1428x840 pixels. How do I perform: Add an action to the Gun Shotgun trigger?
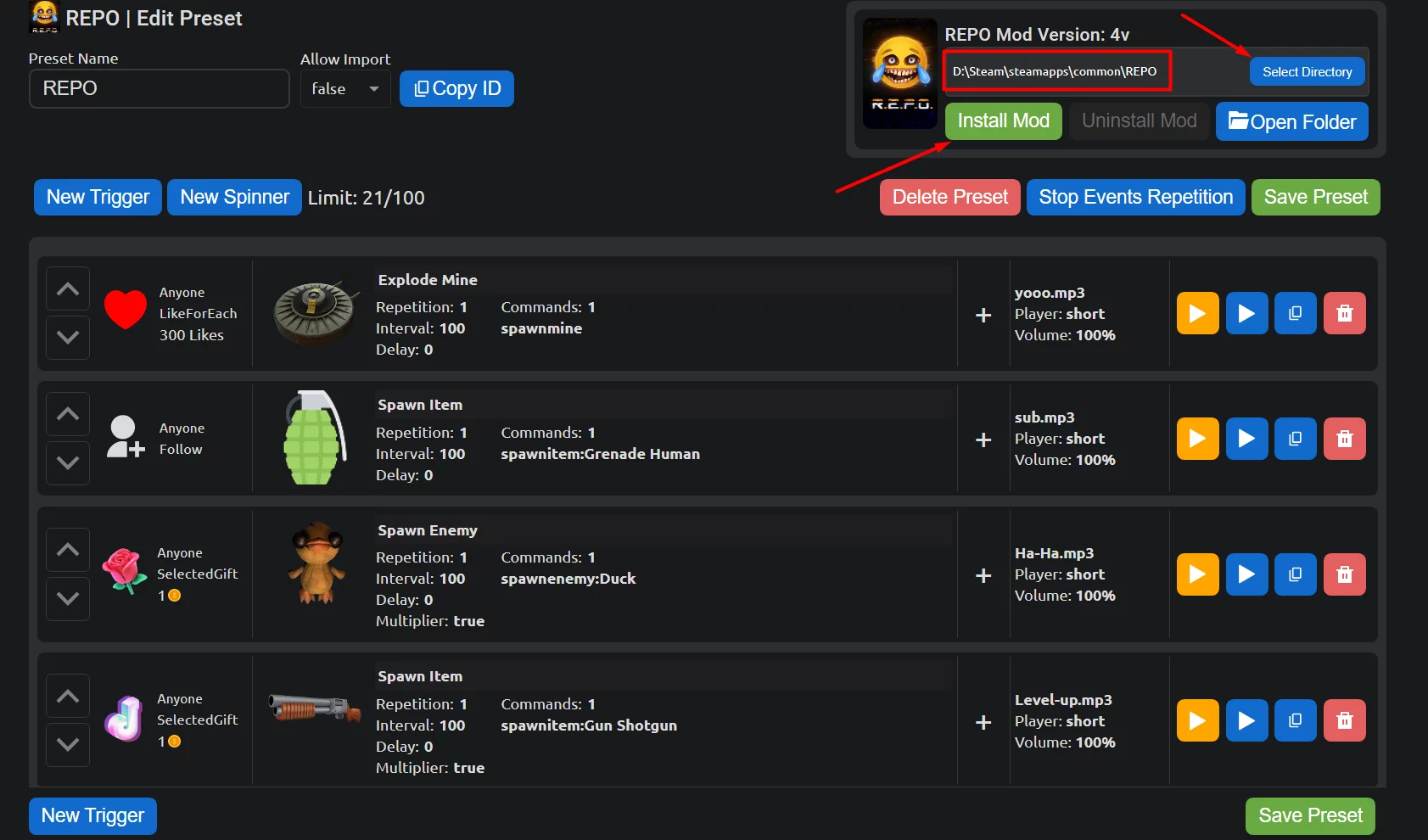pos(983,722)
